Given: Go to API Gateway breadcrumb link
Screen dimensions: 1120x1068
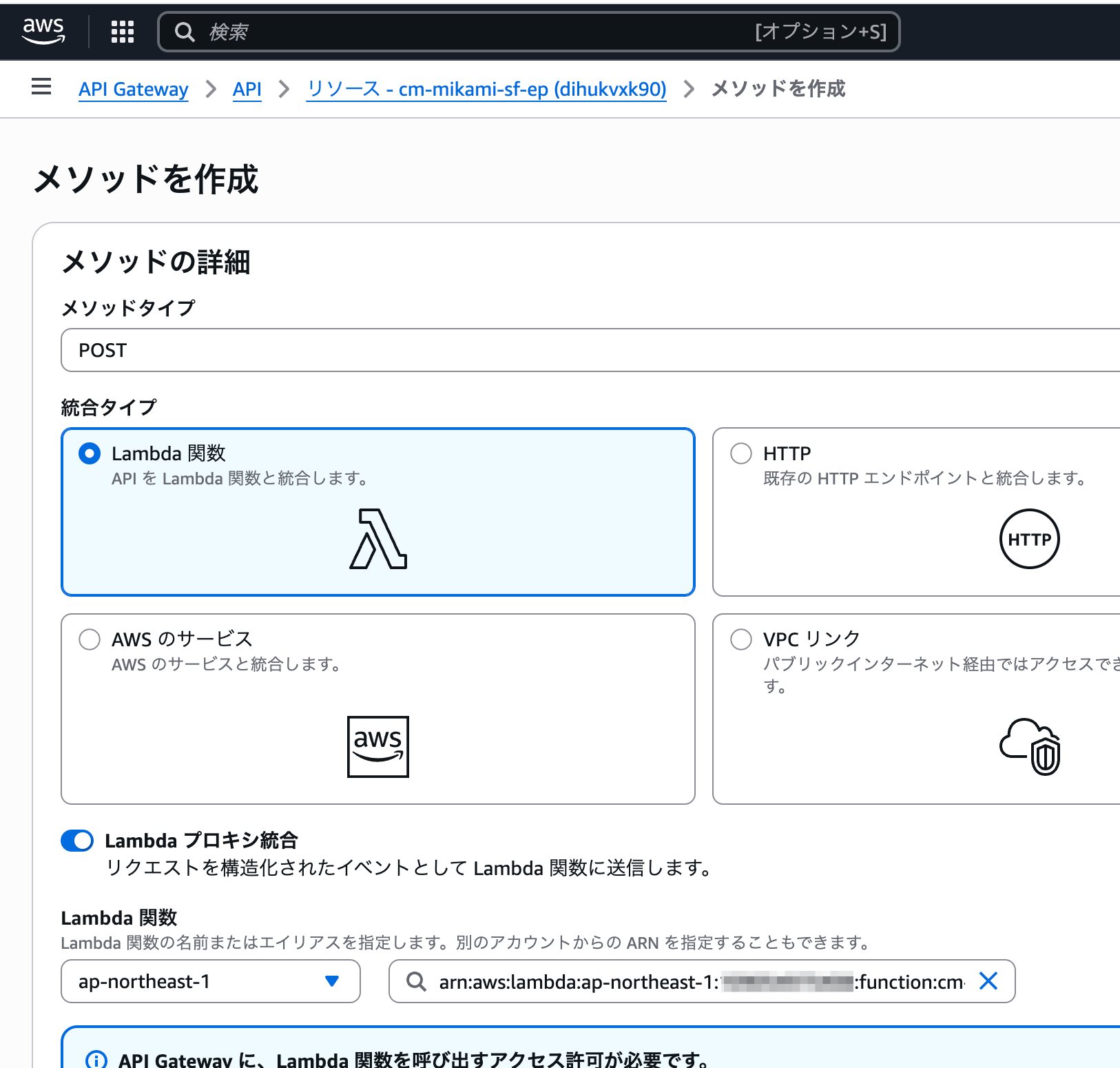Looking at the screenshot, I should point(134,89).
